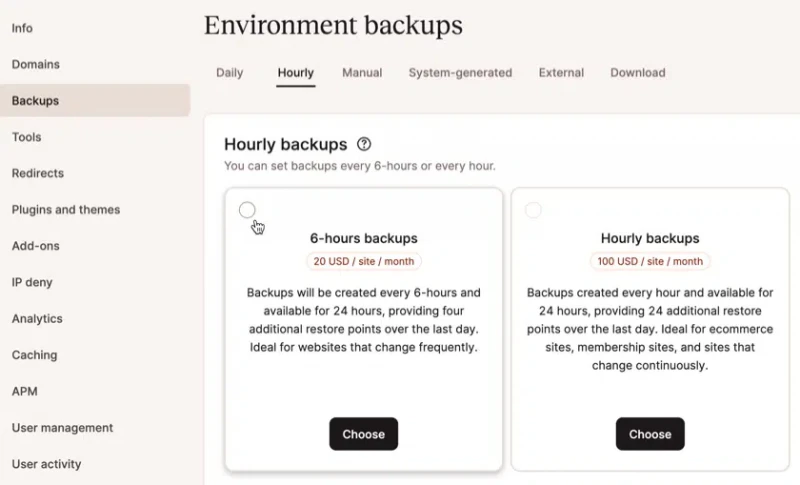Choose the 100 USD Hourly backups plan

(x=650, y=434)
